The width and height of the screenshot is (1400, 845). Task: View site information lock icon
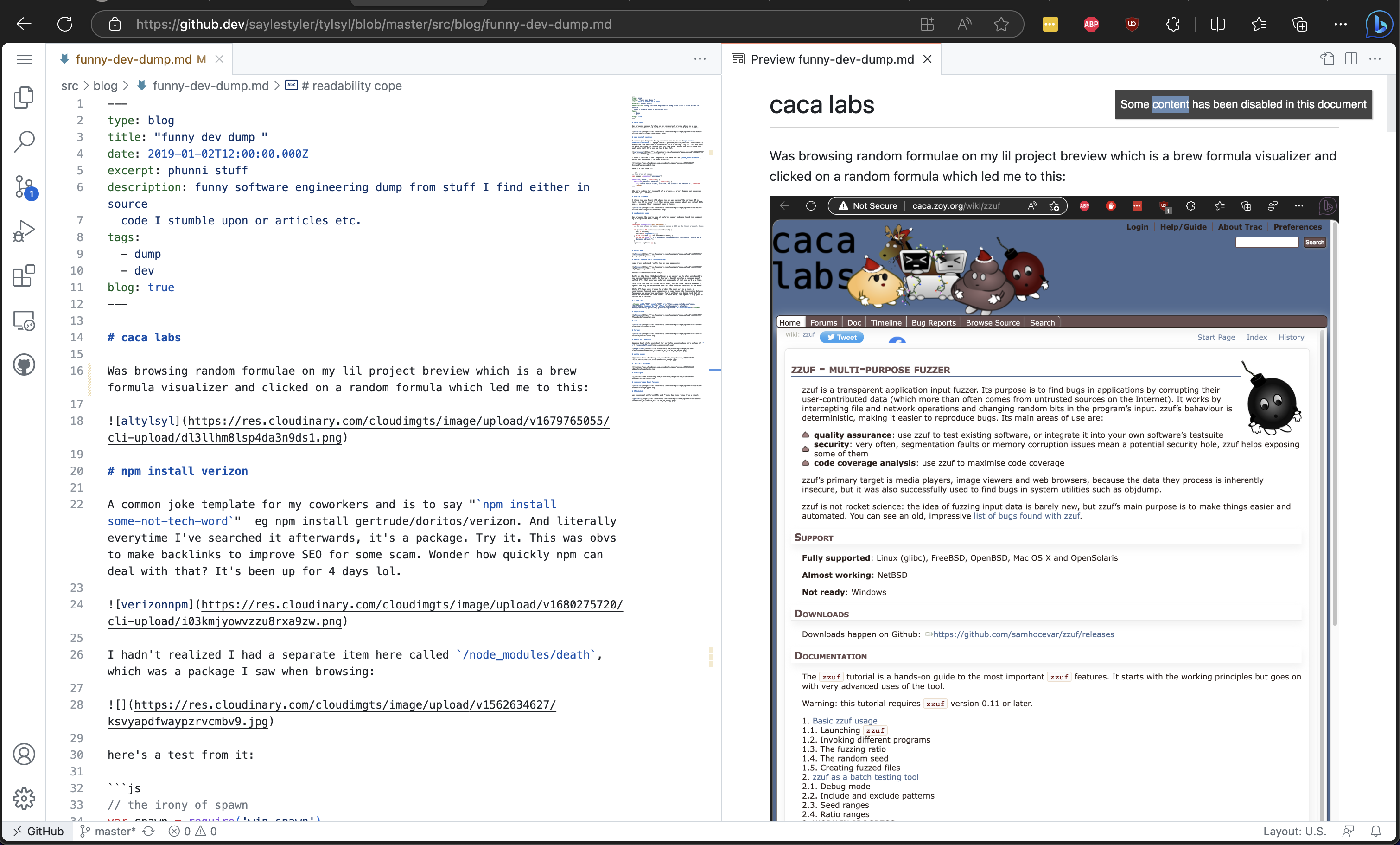pos(115,24)
